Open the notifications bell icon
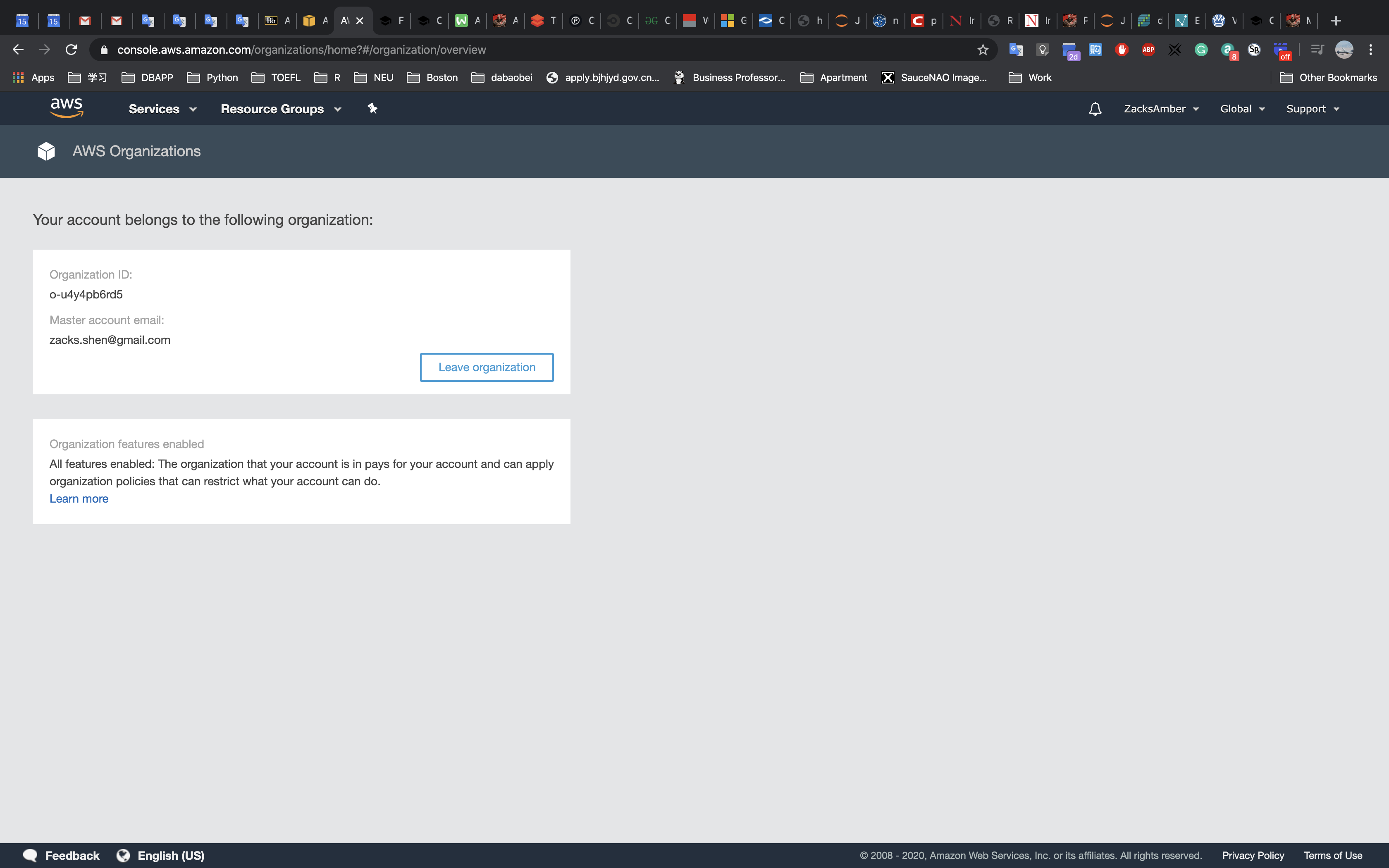 pos(1095,109)
